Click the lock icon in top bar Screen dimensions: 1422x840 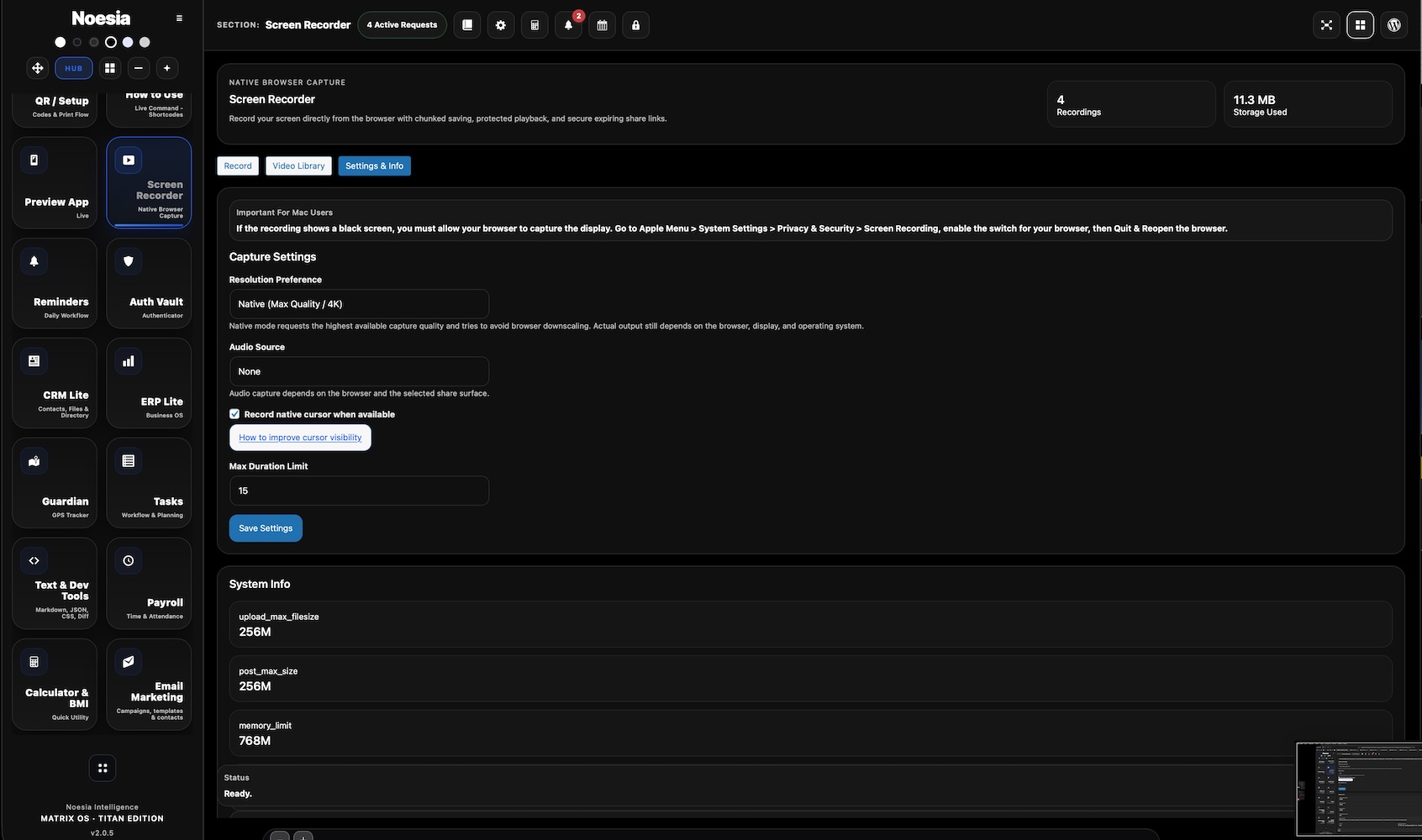(x=635, y=25)
